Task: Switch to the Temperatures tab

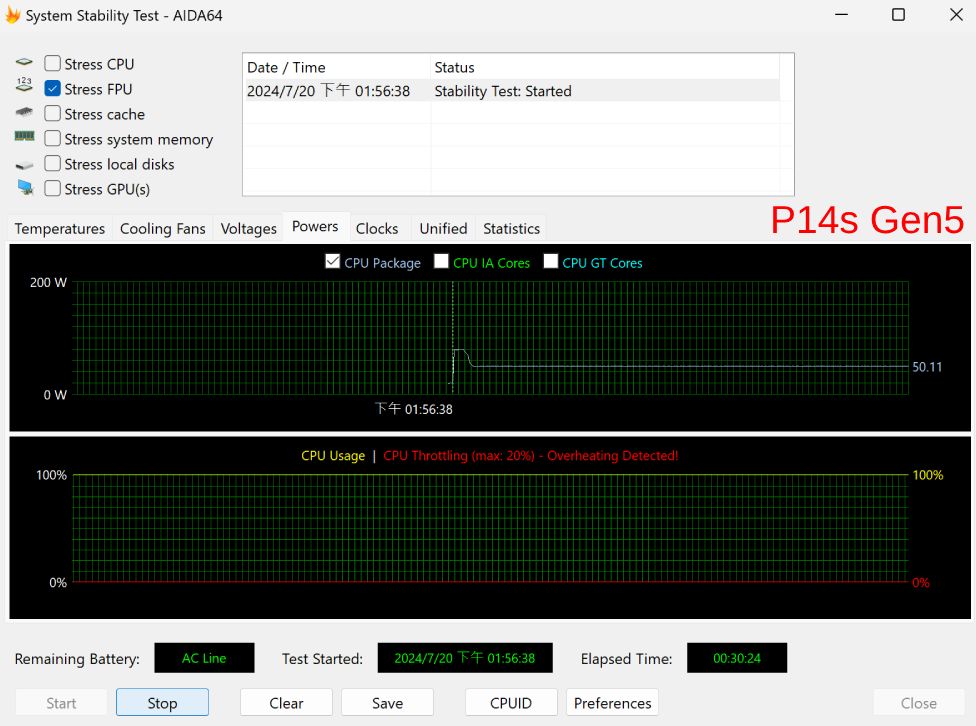Action: 60,229
